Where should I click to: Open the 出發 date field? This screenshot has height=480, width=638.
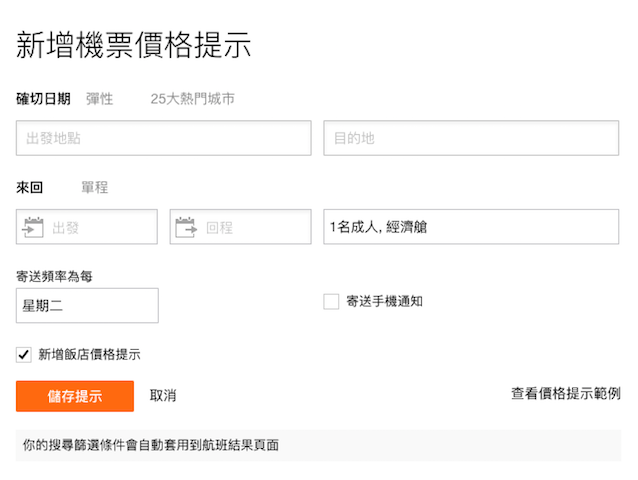[x=87, y=227]
